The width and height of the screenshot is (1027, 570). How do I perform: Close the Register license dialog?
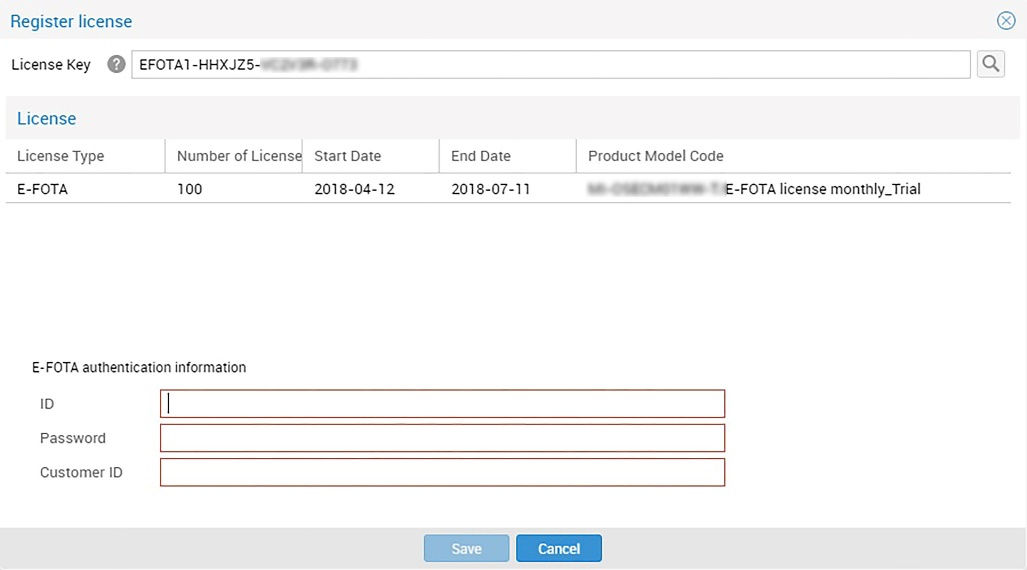1006,21
